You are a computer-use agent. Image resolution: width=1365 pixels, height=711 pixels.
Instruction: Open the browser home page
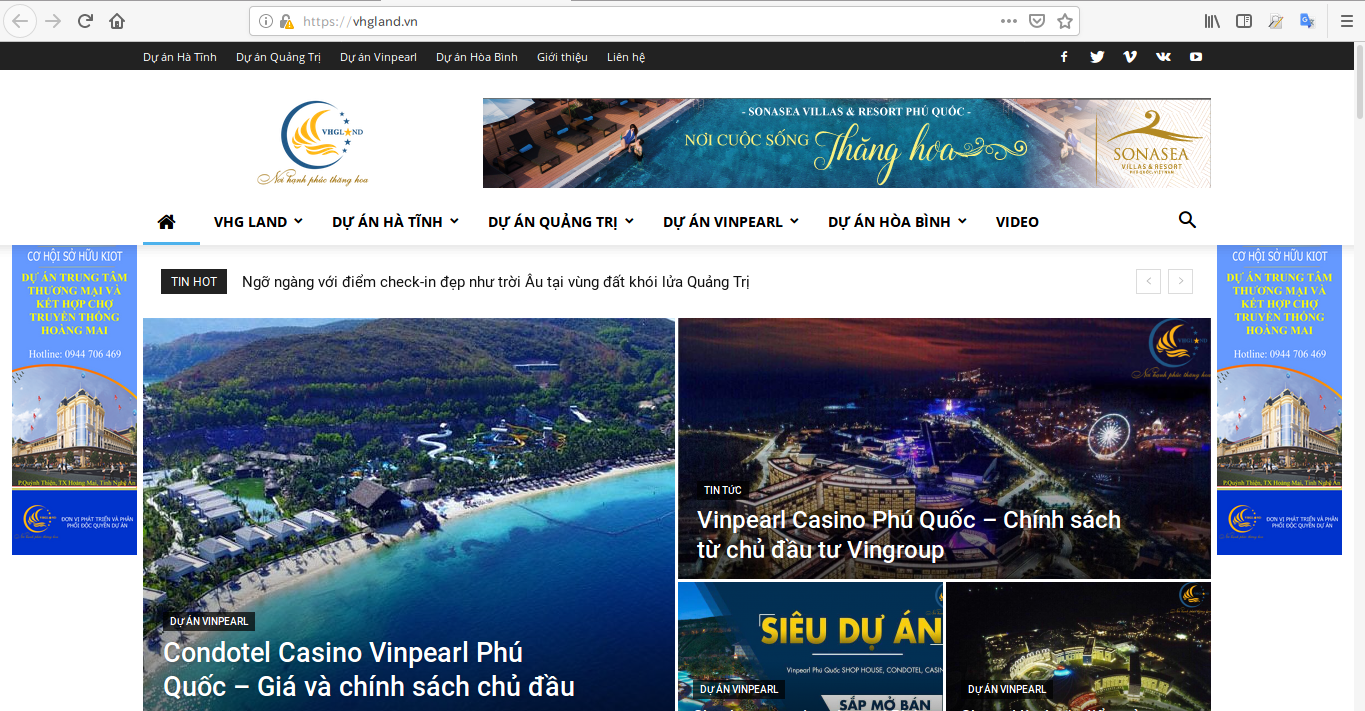(117, 21)
